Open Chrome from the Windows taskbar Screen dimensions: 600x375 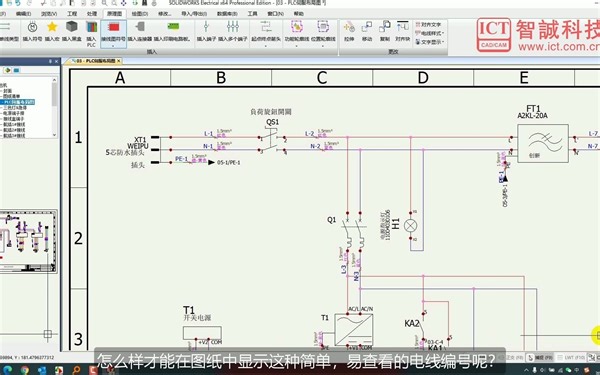pyautogui.click(x=24, y=370)
